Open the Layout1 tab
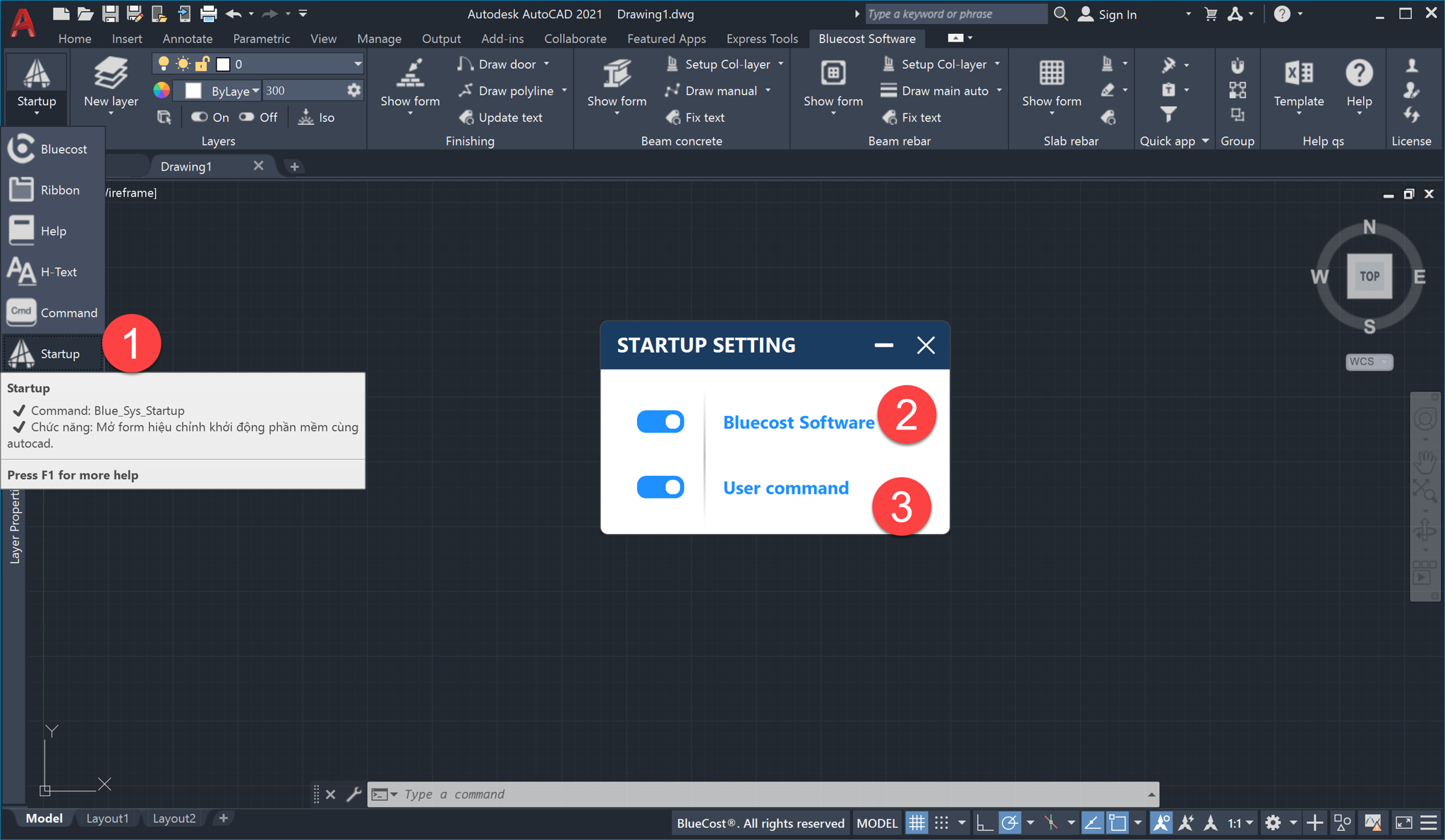The image size is (1445, 840). pyautogui.click(x=107, y=818)
